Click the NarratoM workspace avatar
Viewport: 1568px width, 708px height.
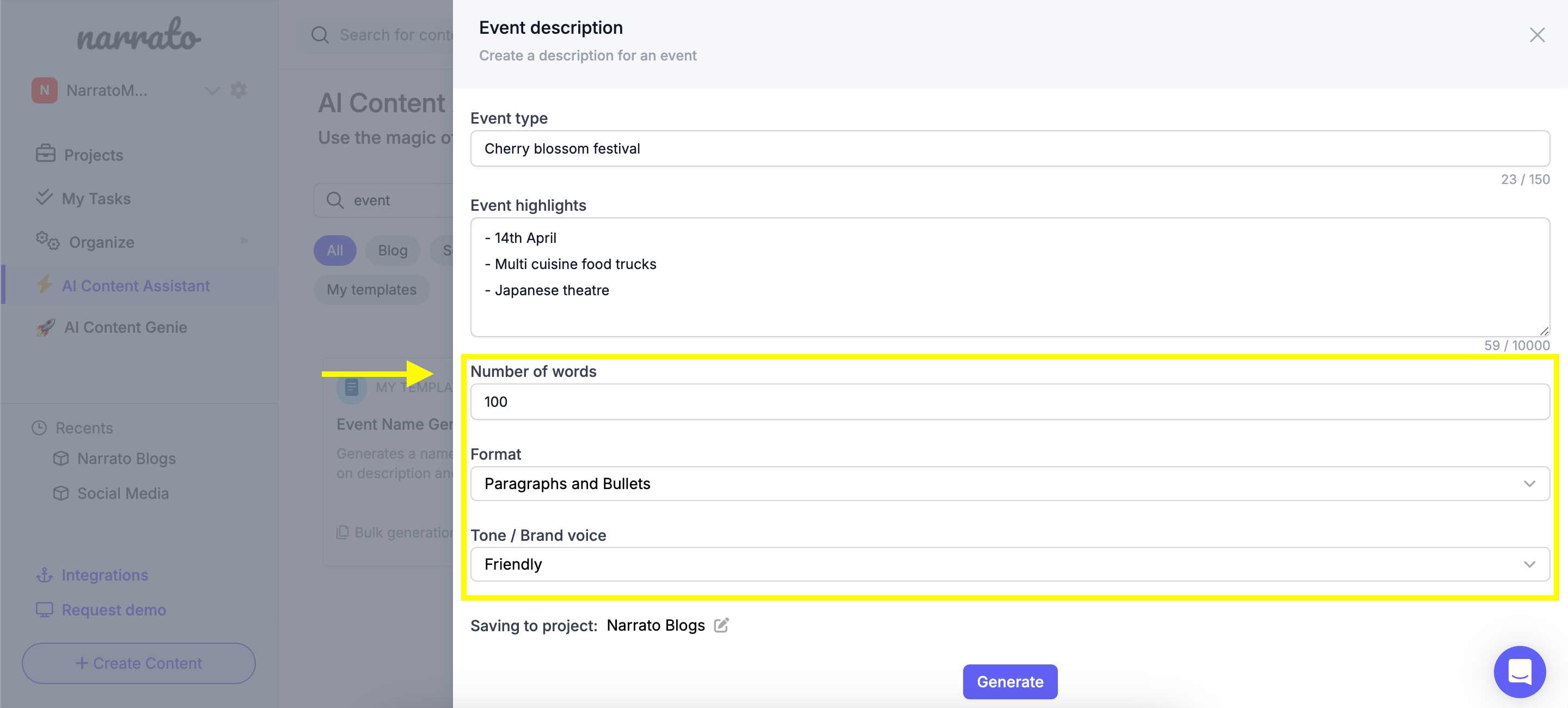point(45,90)
